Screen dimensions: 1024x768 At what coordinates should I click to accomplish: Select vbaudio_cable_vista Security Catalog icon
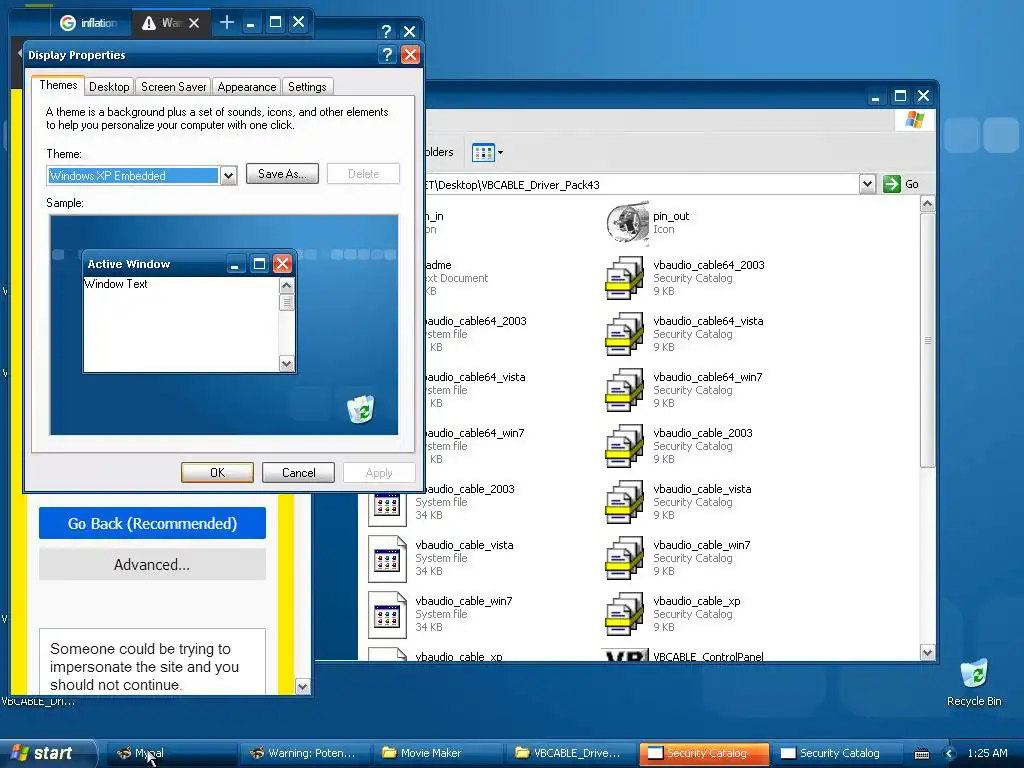624,503
